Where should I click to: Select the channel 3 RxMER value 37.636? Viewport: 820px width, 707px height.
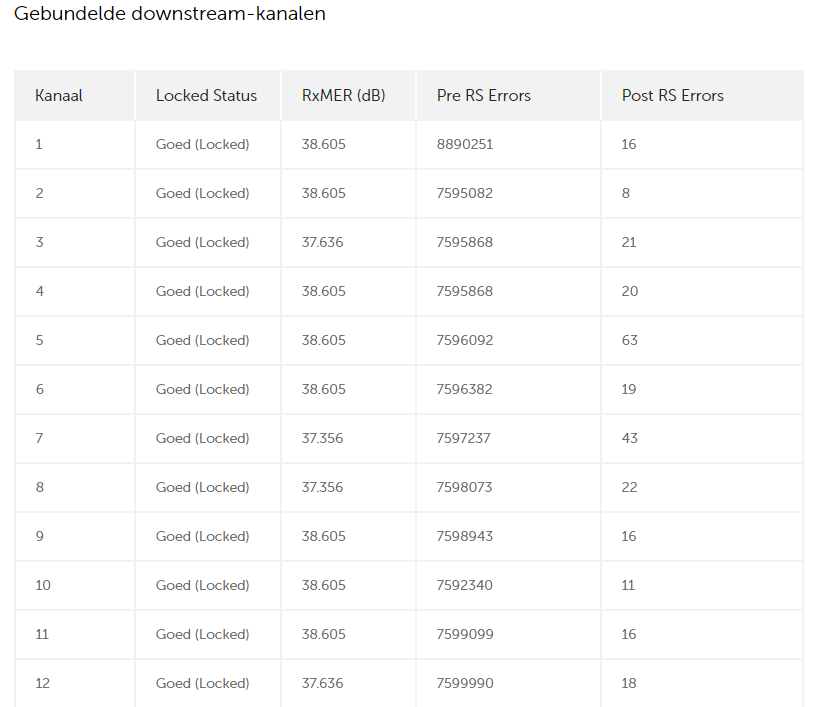[x=323, y=243]
